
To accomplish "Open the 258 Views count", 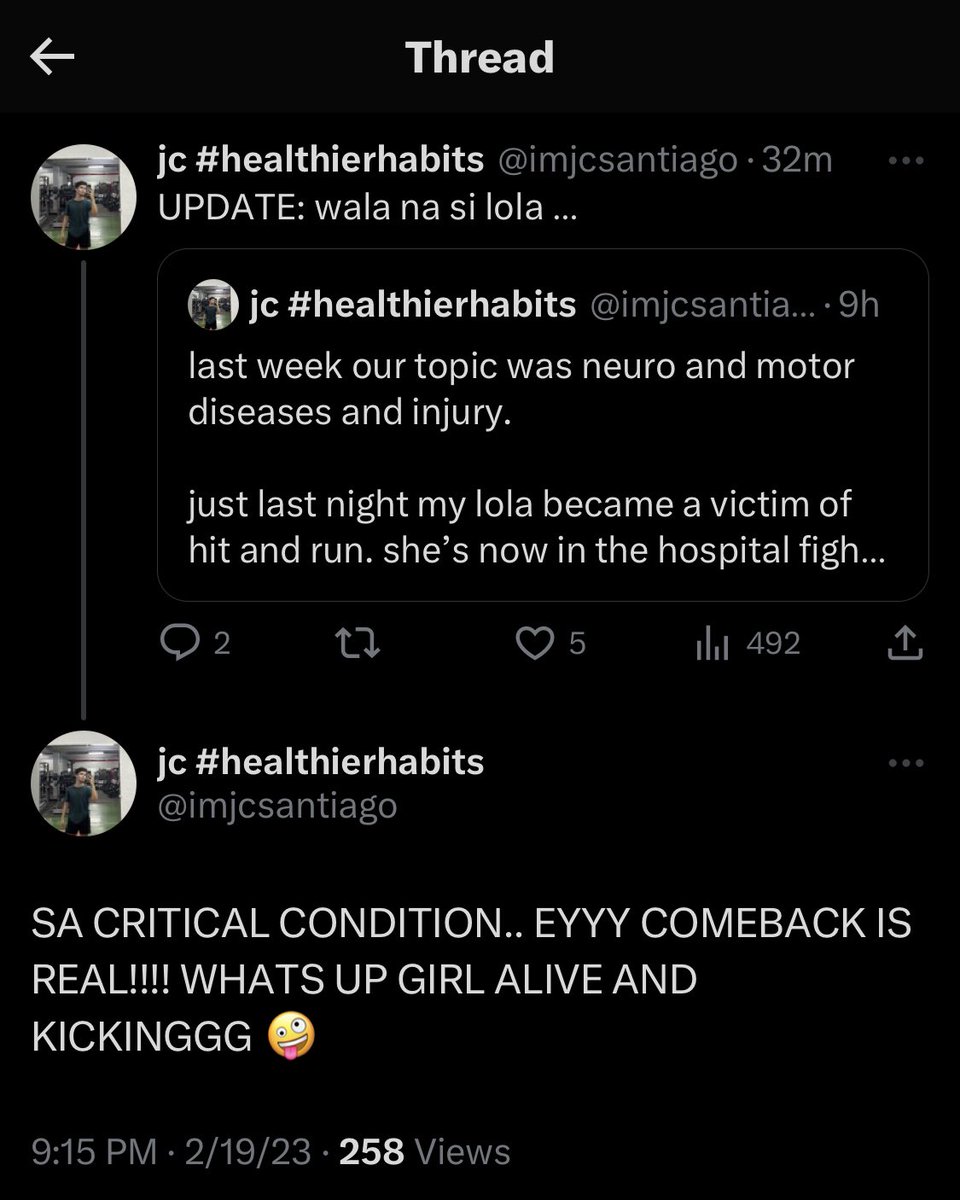I will [425, 1152].
